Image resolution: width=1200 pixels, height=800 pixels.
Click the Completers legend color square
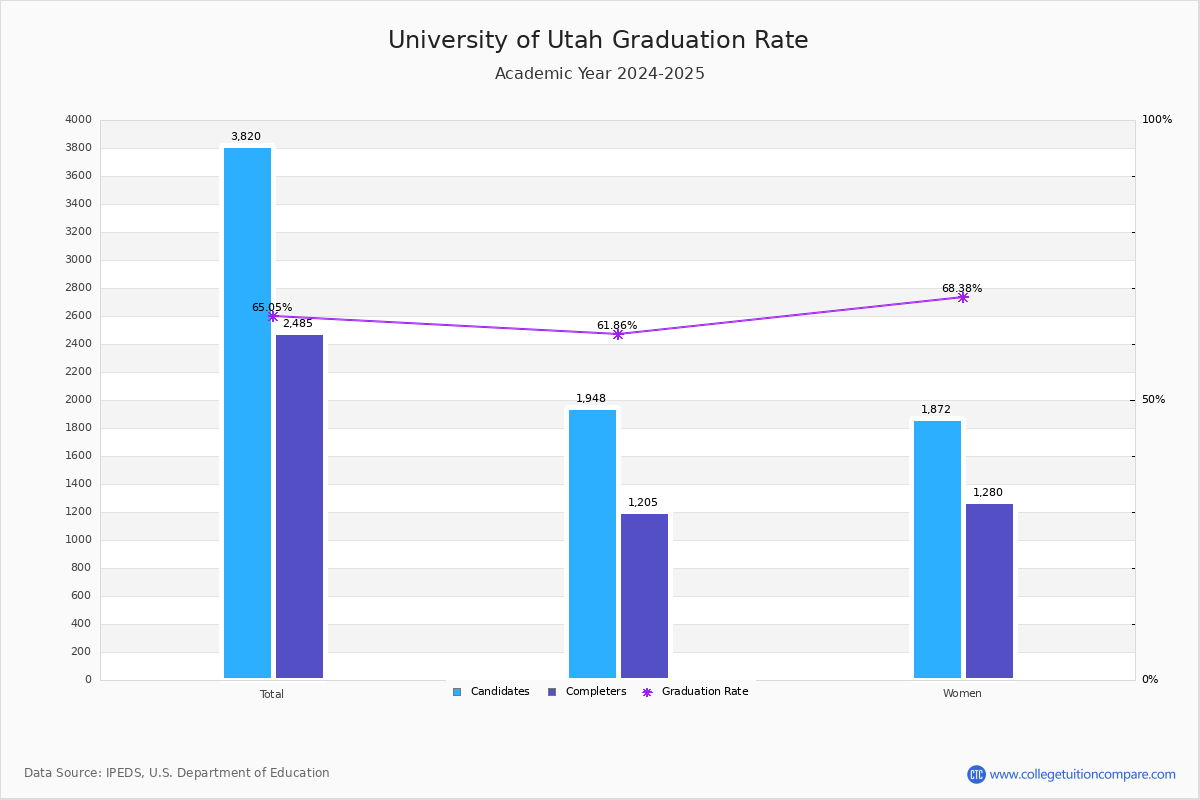(x=552, y=692)
